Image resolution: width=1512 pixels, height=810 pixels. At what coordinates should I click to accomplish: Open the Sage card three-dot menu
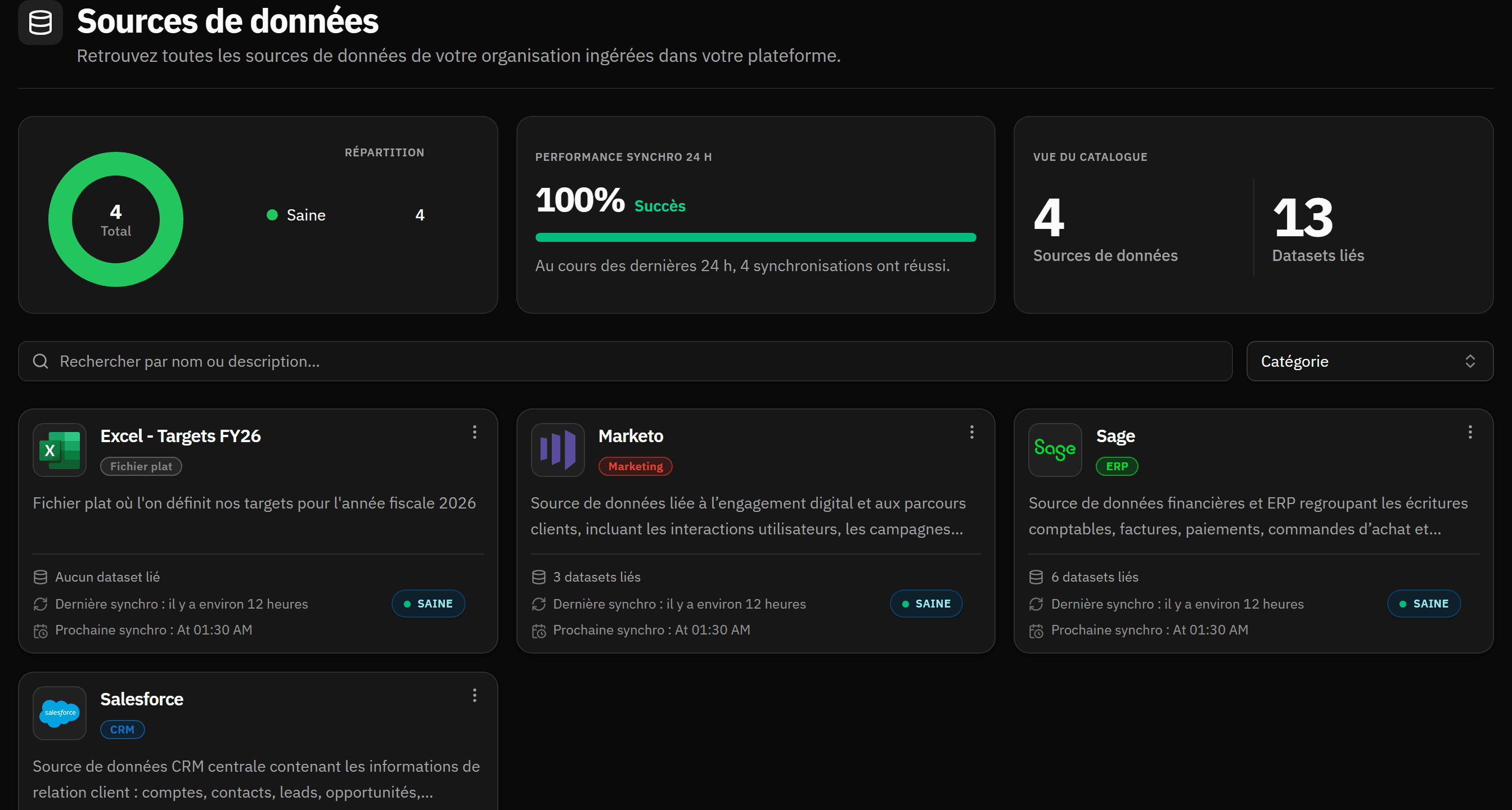[x=1470, y=433]
